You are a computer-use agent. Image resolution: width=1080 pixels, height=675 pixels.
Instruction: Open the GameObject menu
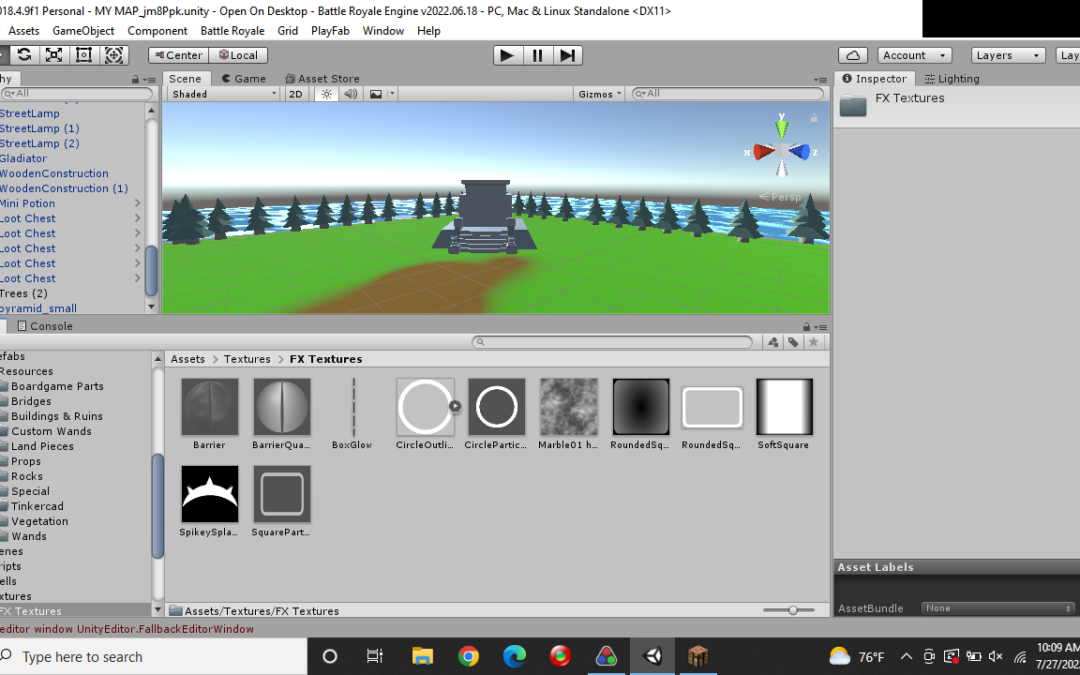click(x=83, y=30)
